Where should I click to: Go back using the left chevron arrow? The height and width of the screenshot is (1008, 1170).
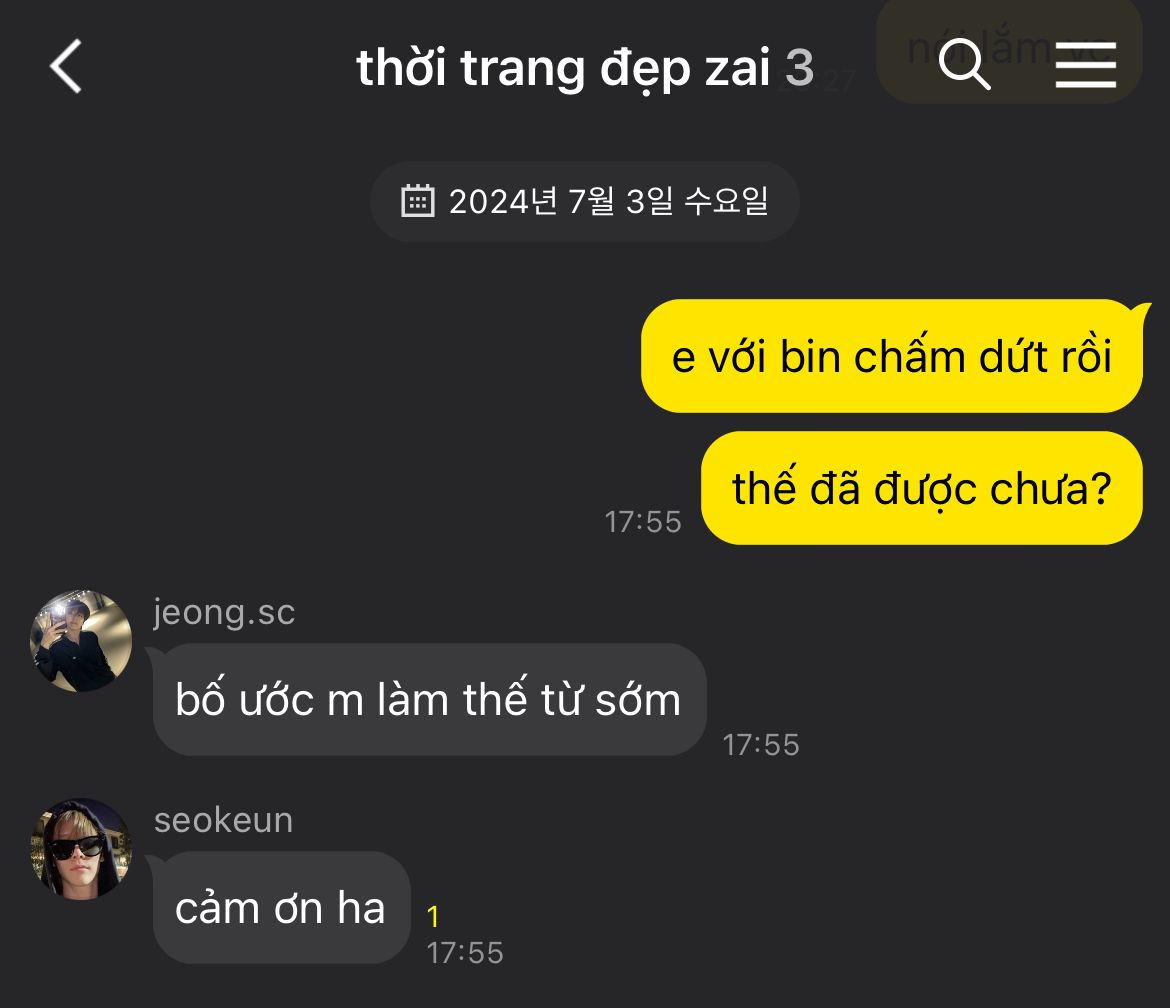click(x=66, y=66)
